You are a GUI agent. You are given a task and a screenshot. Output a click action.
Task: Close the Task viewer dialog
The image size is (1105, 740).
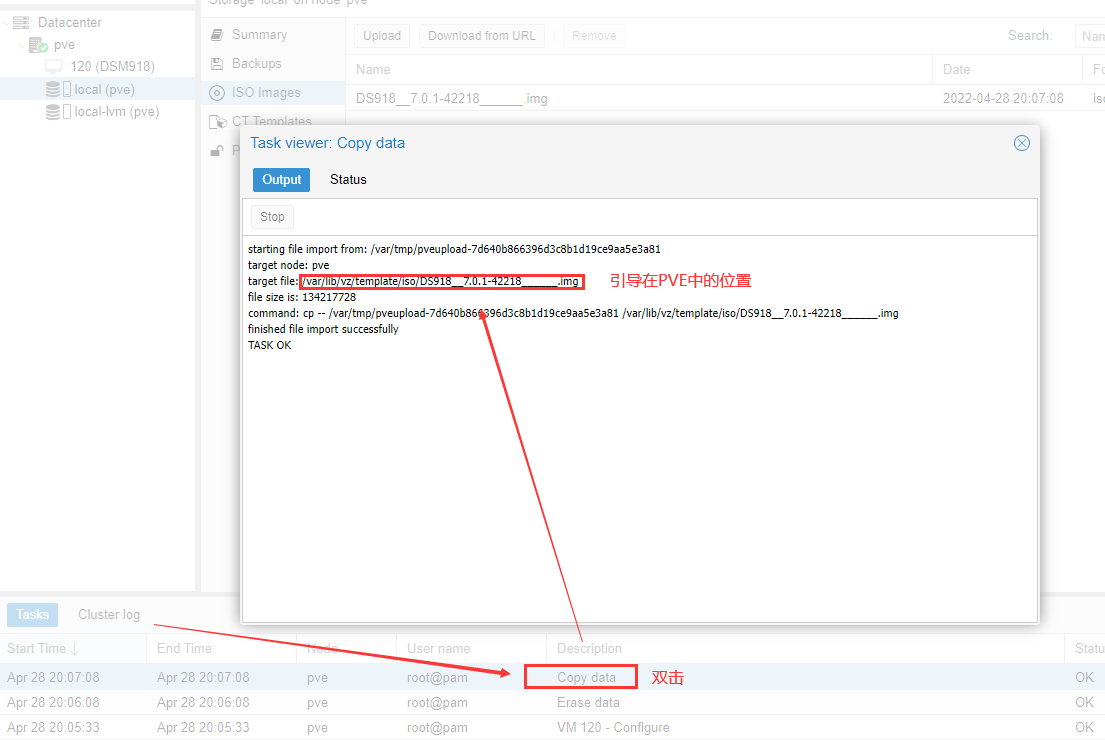pyautogui.click(x=1021, y=143)
